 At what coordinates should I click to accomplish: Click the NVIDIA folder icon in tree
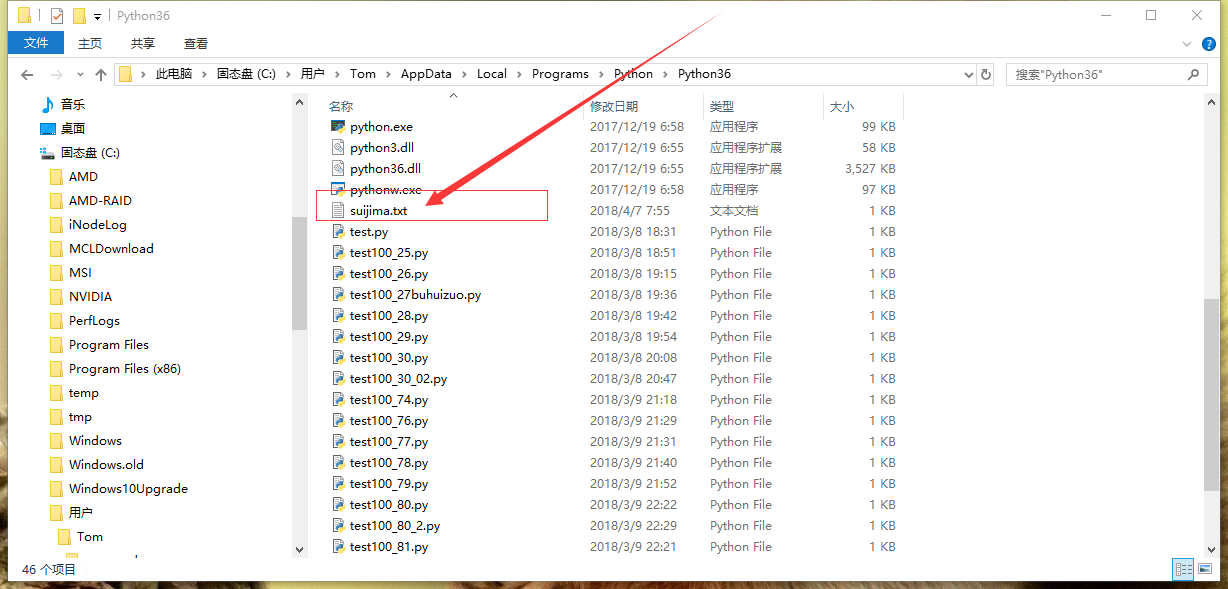coord(56,297)
